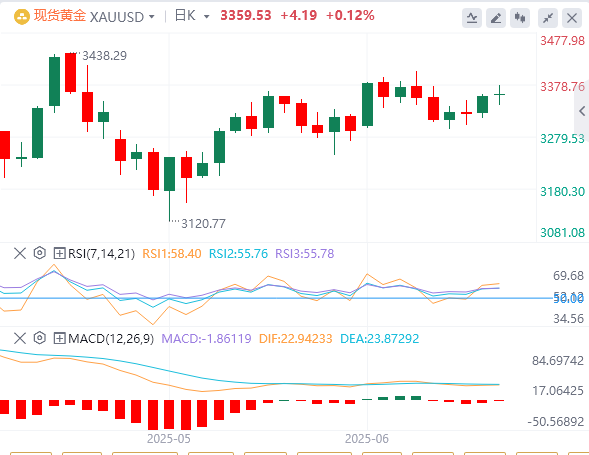Close the chart panel with X
The height and width of the screenshot is (455, 589).
click(x=572, y=18)
